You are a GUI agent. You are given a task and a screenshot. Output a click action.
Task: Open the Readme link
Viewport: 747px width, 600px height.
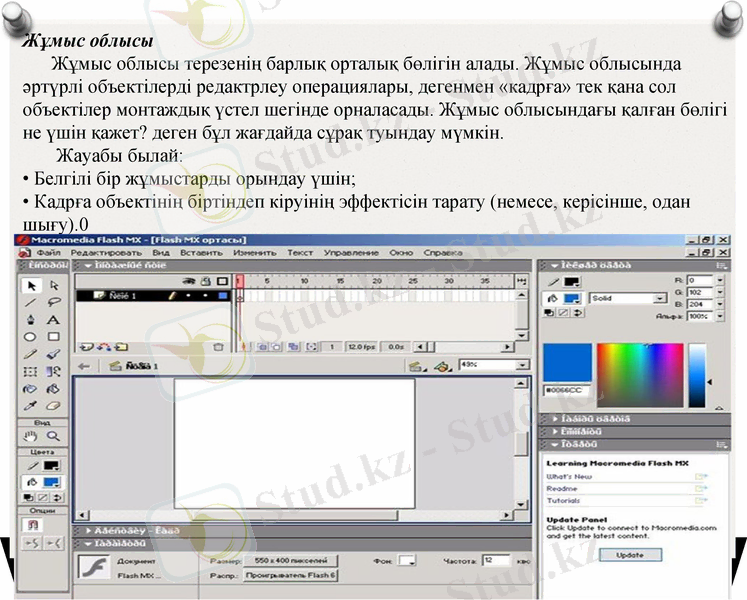[x=562, y=488]
